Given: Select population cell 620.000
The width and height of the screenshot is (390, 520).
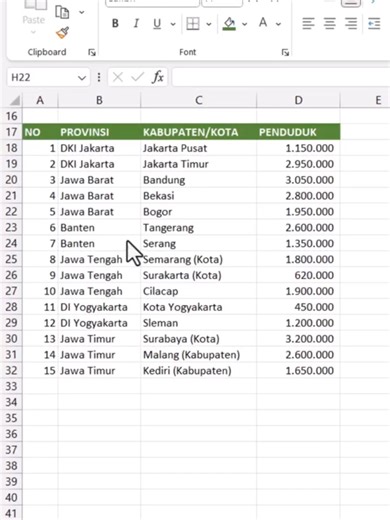Looking at the screenshot, I should (298, 275).
